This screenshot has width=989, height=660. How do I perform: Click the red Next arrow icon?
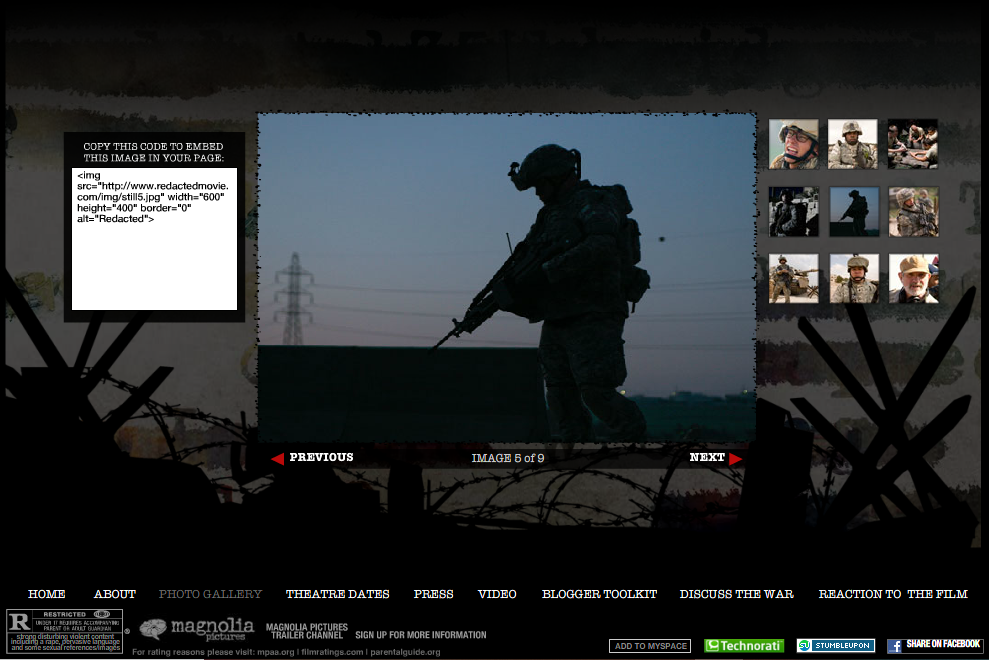tap(735, 459)
